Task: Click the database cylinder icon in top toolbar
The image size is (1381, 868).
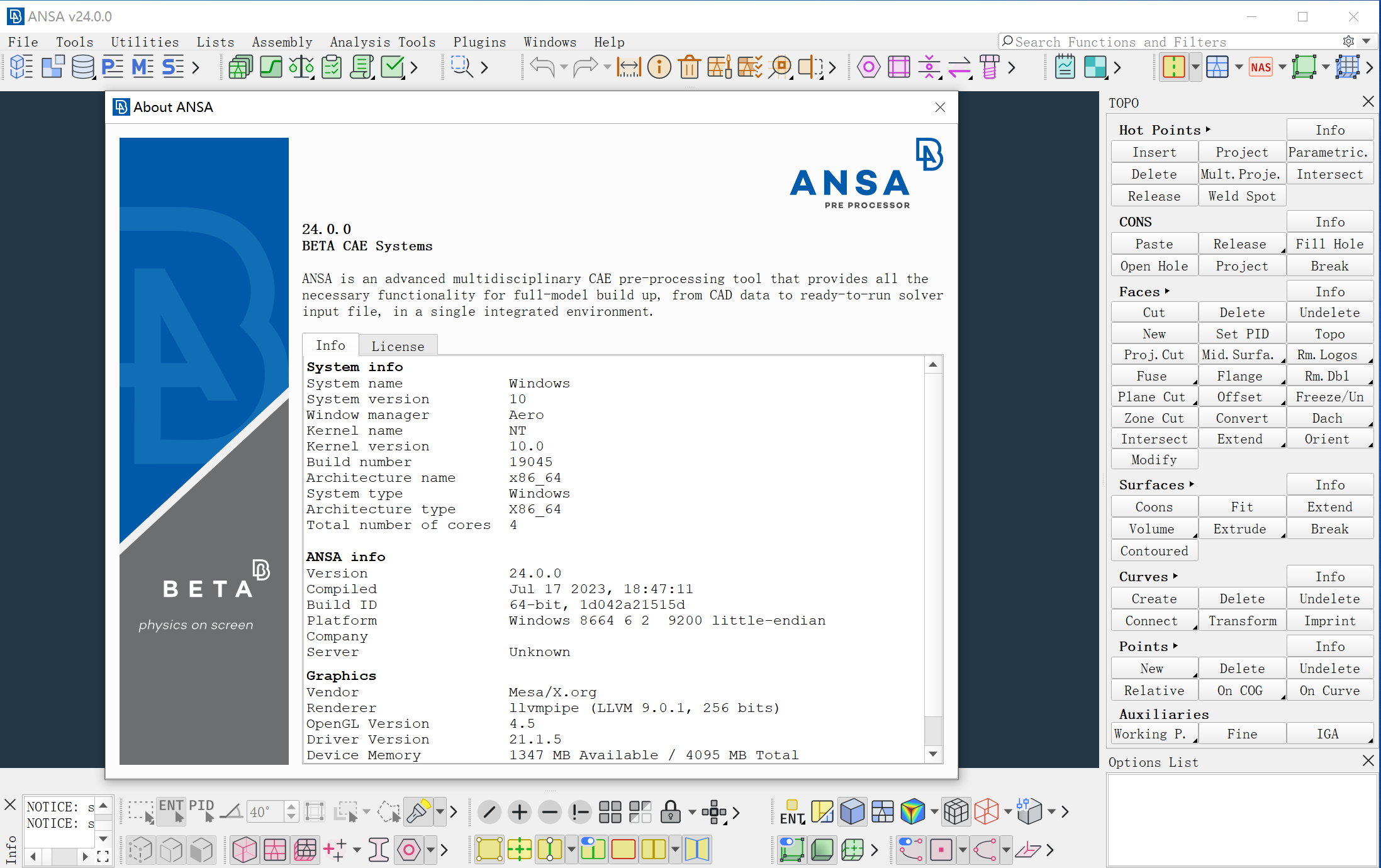Action: (82, 67)
